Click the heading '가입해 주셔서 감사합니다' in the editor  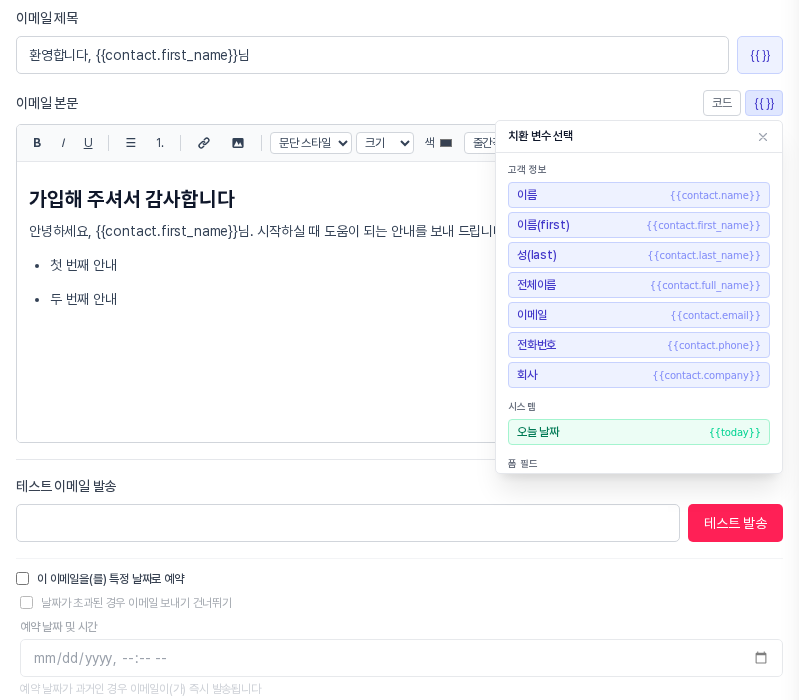131,199
